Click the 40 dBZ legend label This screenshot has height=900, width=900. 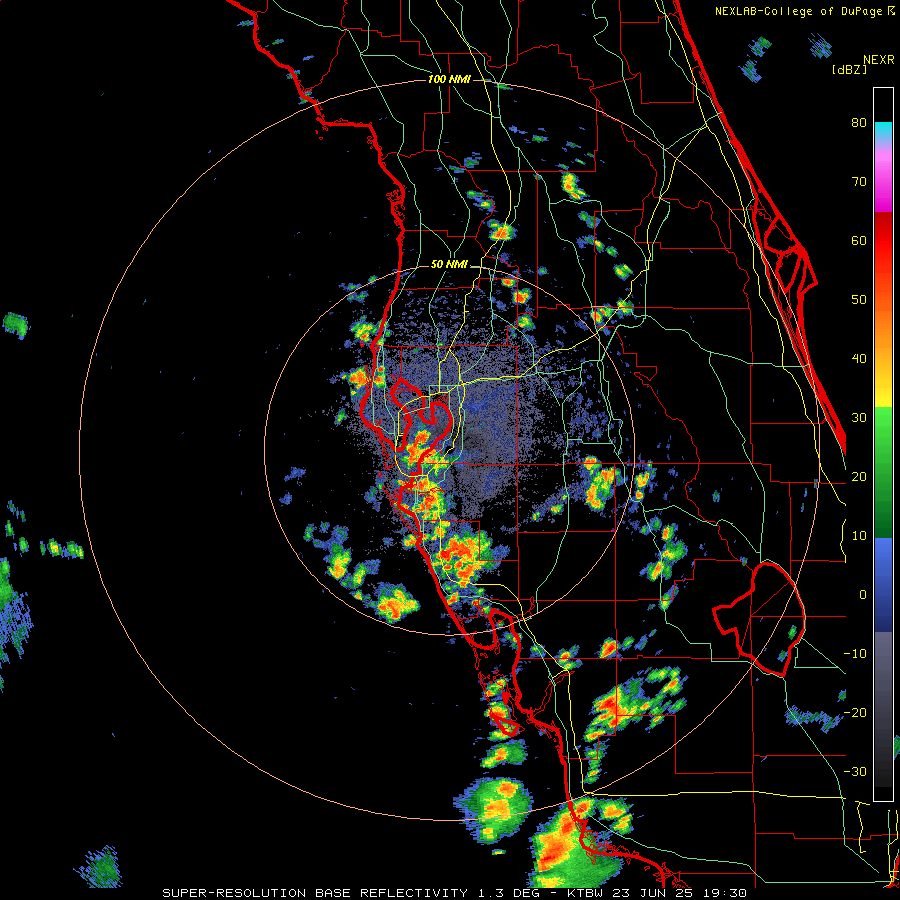tap(859, 359)
